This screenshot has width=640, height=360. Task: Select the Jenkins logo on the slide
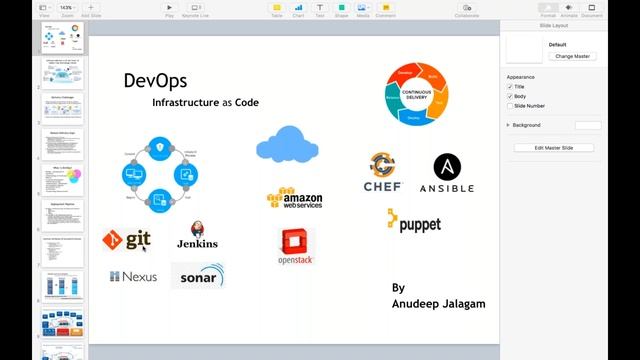pos(198,234)
